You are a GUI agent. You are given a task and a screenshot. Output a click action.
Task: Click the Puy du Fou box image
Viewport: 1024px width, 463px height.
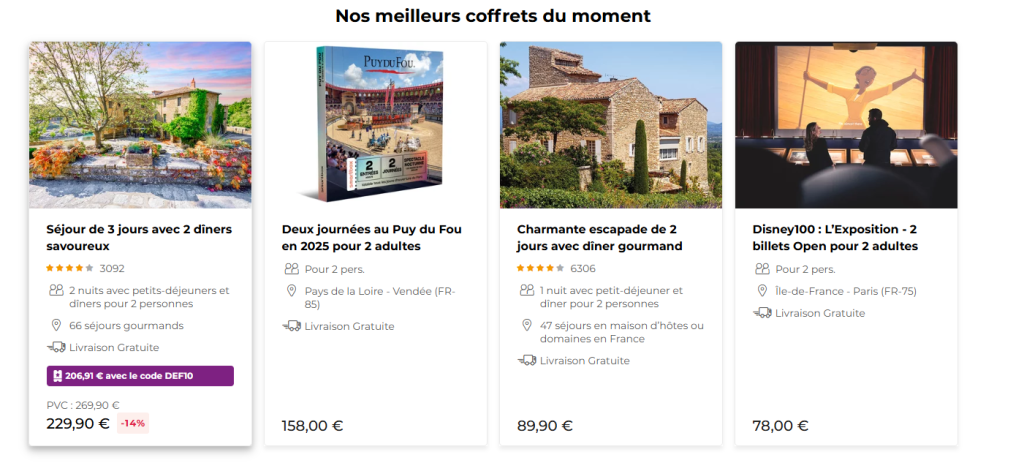tap(376, 125)
